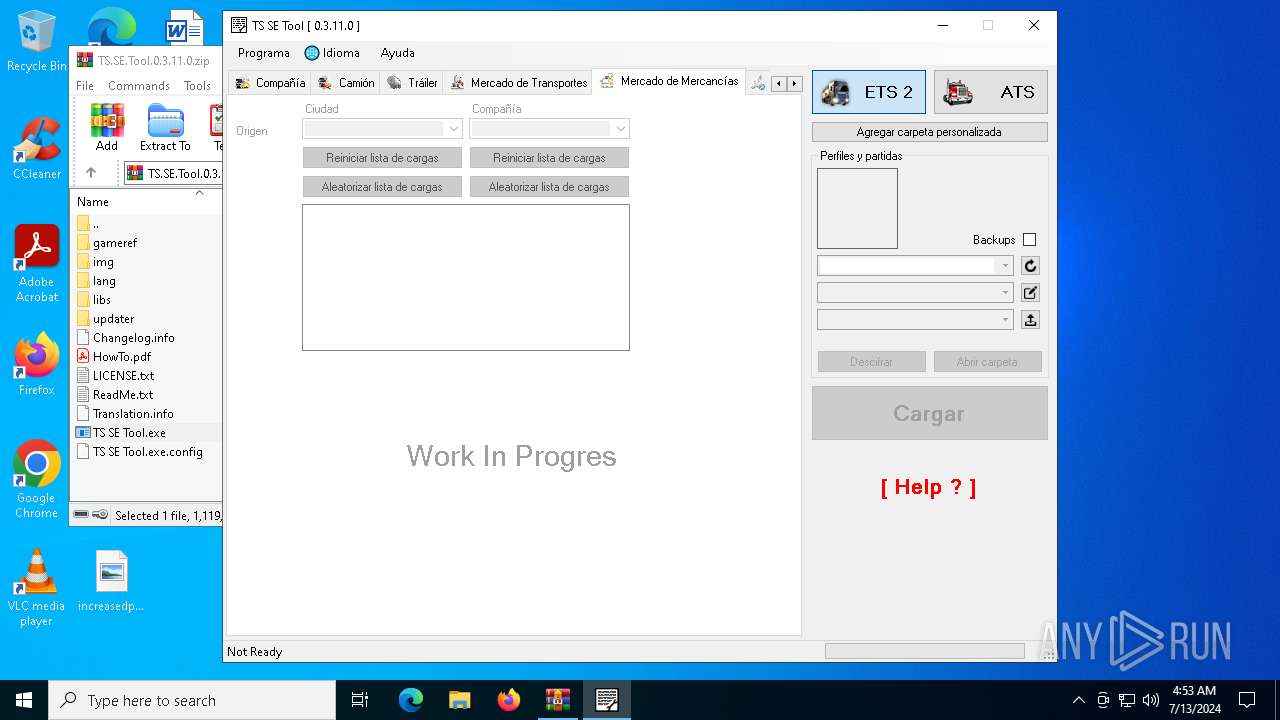Open the Camión tab
The image size is (1280, 720).
tap(346, 83)
